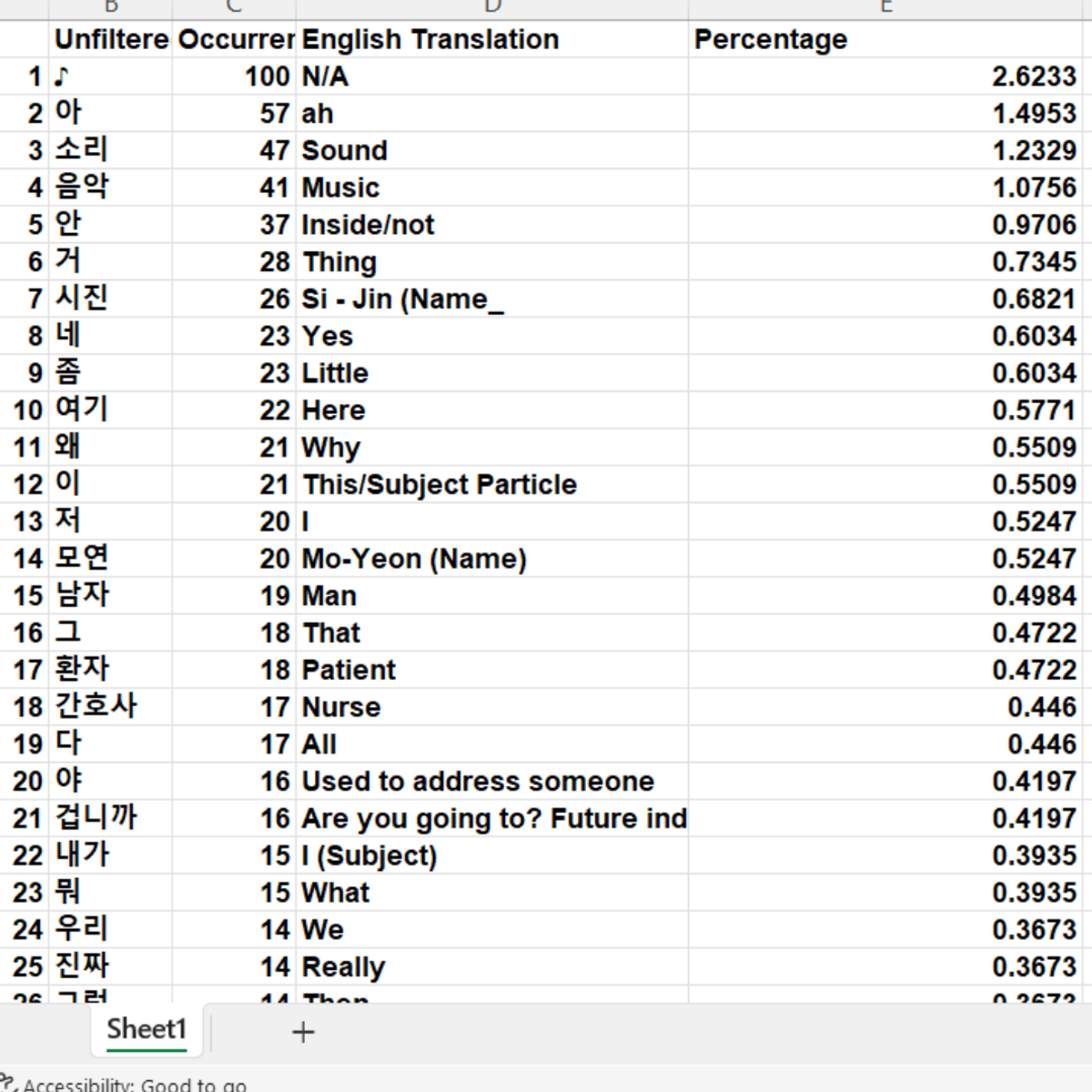The image size is (1092, 1092).
Task: Click the occurrence cell with 100
Action: click(x=235, y=76)
